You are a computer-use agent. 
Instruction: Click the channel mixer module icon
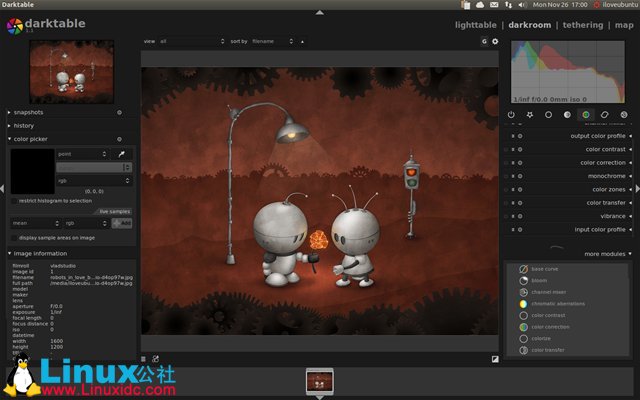(x=523, y=292)
